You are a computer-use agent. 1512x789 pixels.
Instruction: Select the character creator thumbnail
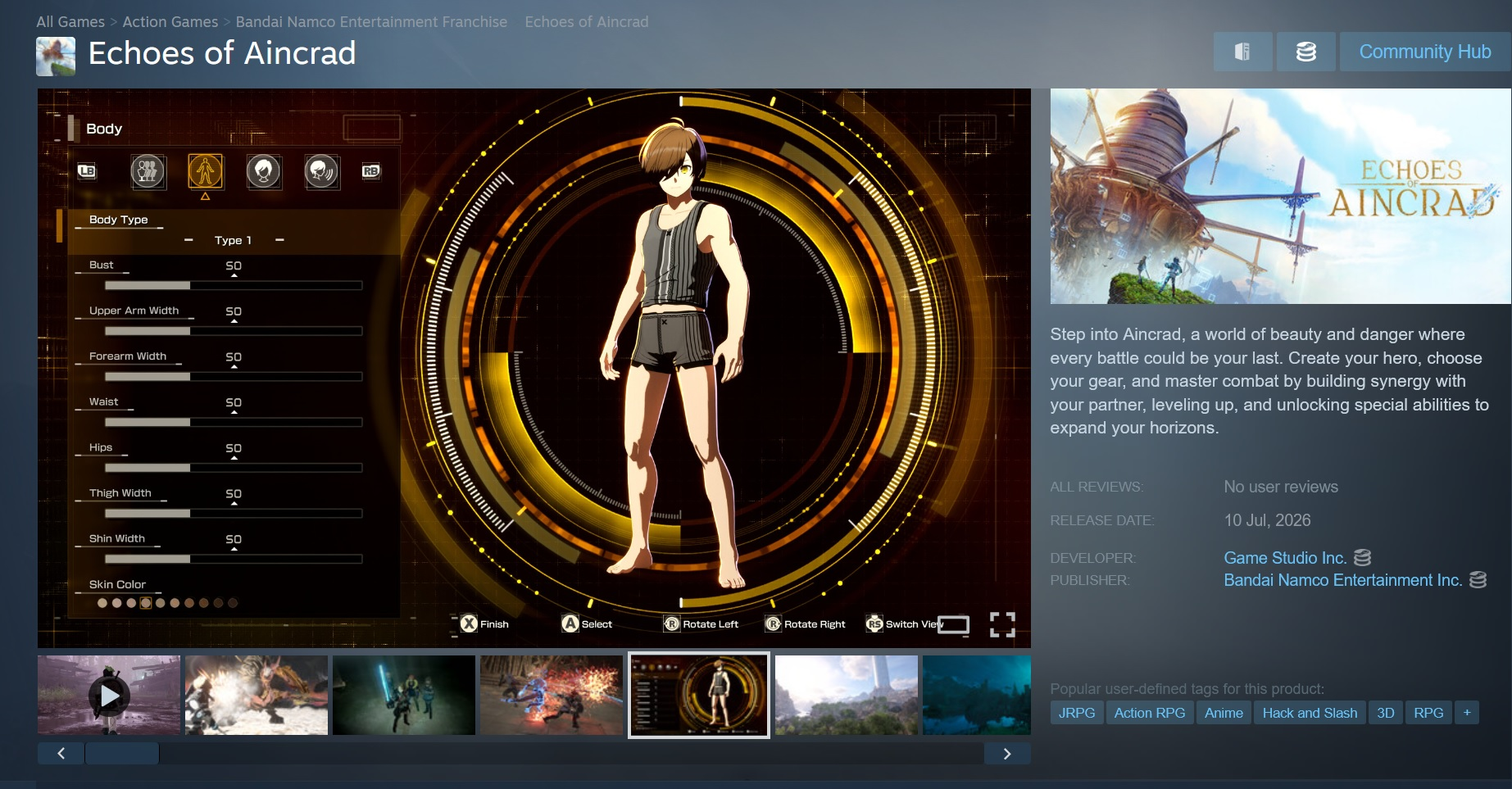click(699, 695)
